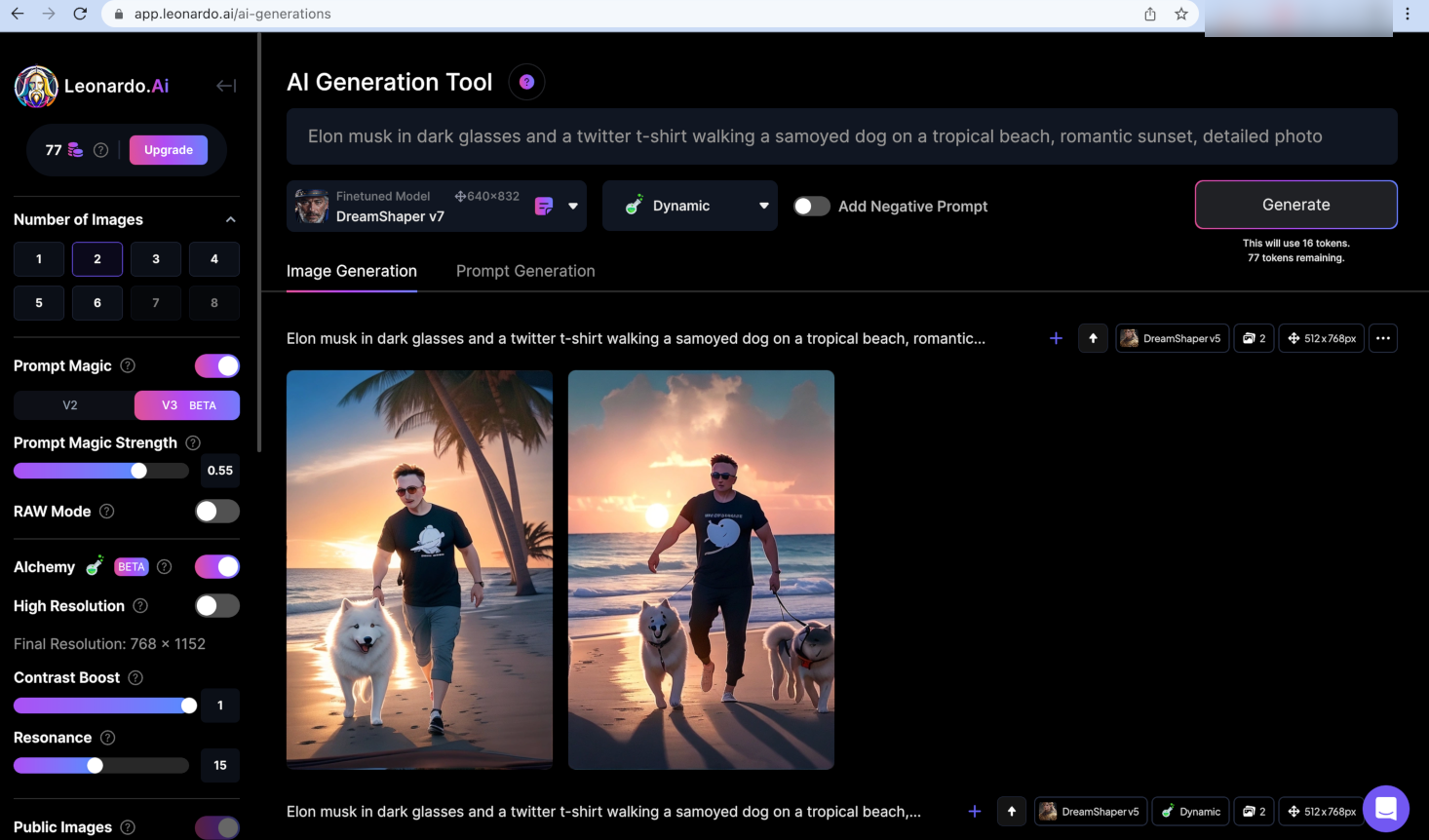Show Public Images help icon
1429x840 pixels.
coord(128,827)
